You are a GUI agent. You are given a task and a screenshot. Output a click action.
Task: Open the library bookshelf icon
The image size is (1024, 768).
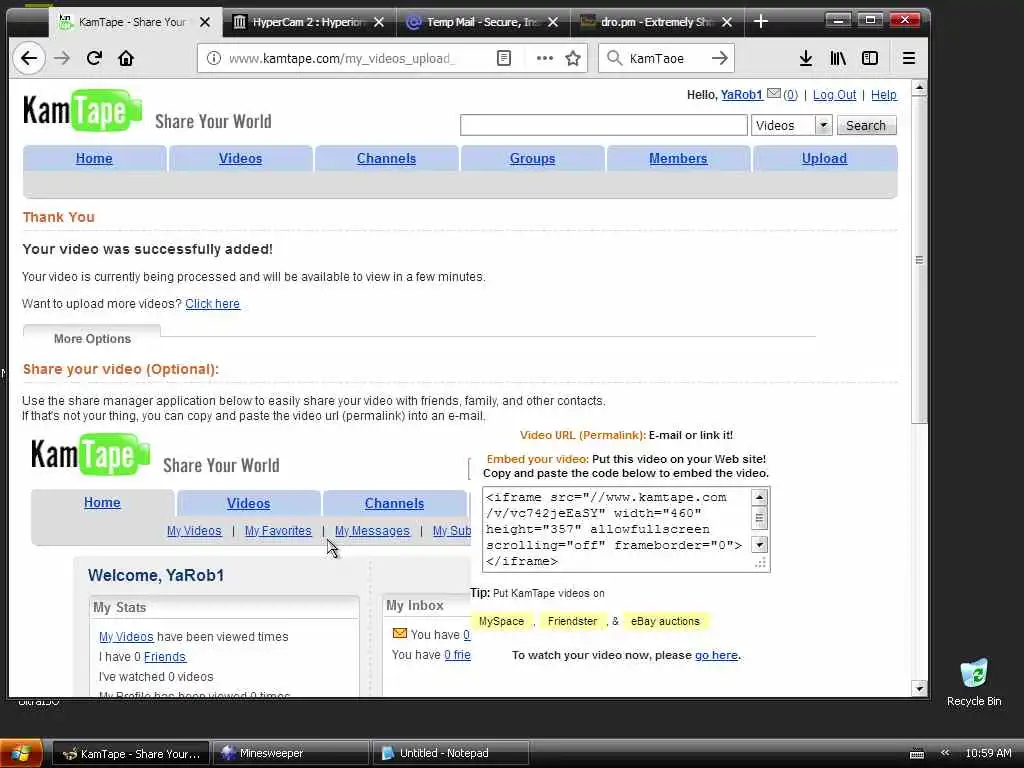[x=837, y=58]
